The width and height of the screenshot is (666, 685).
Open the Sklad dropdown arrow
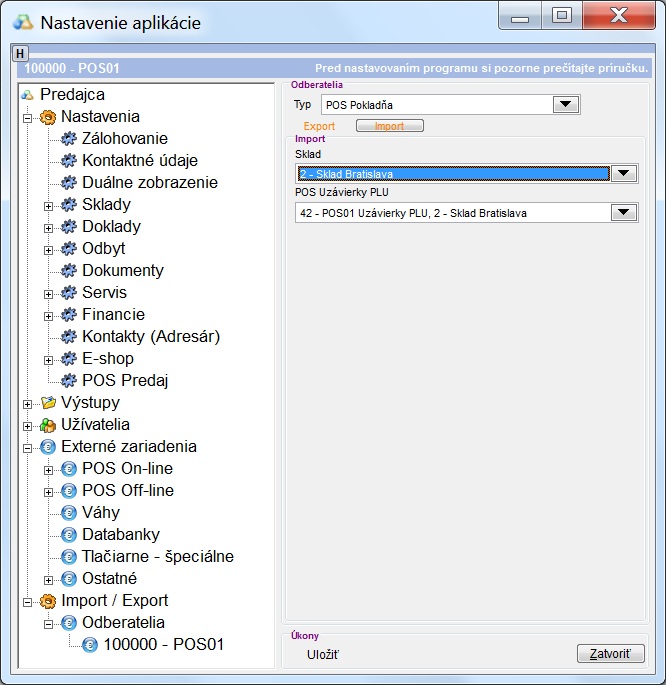coord(624,173)
